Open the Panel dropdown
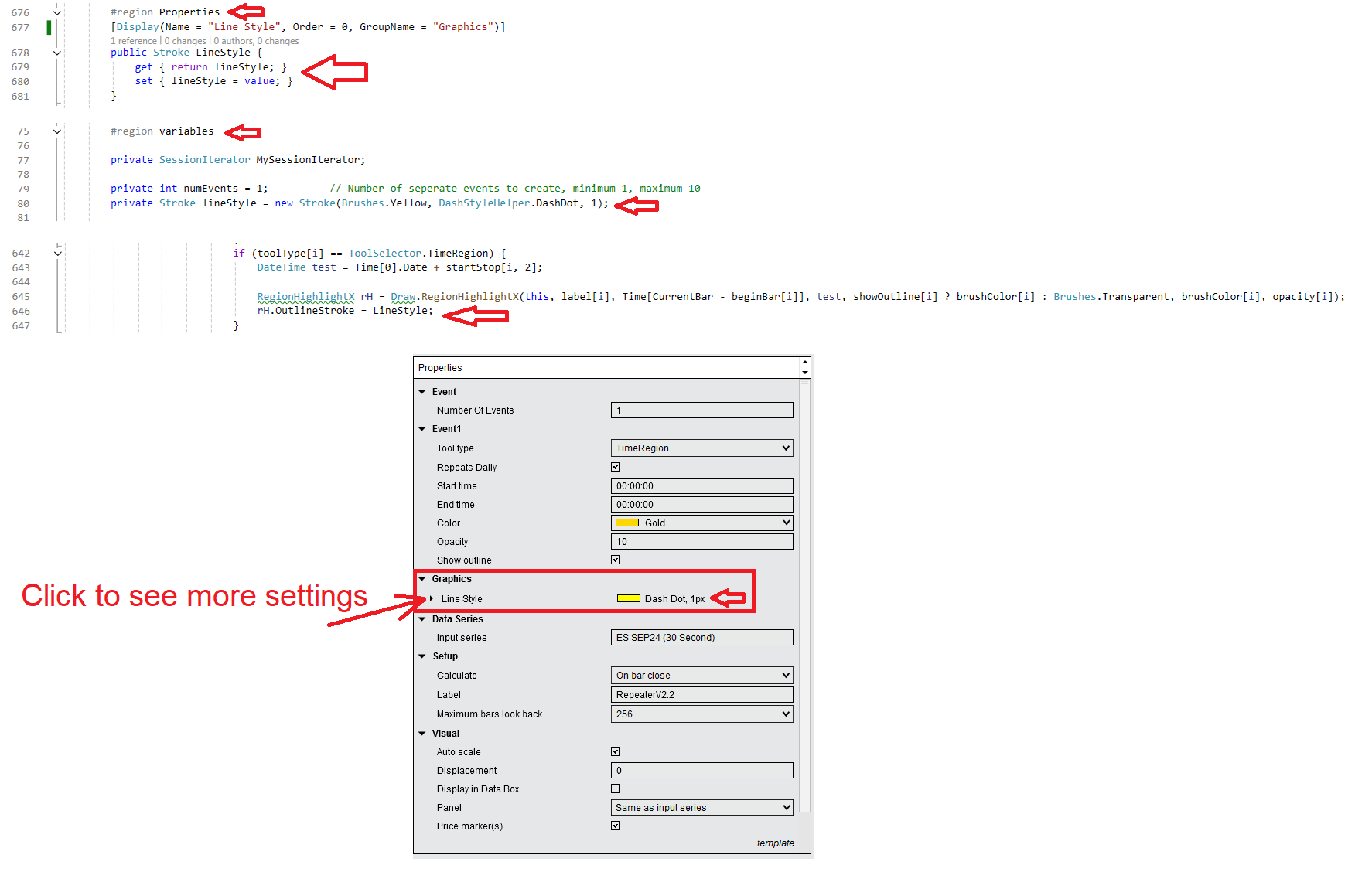The height and width of the screenshot is (872, 1372). (x=701, y=808)
